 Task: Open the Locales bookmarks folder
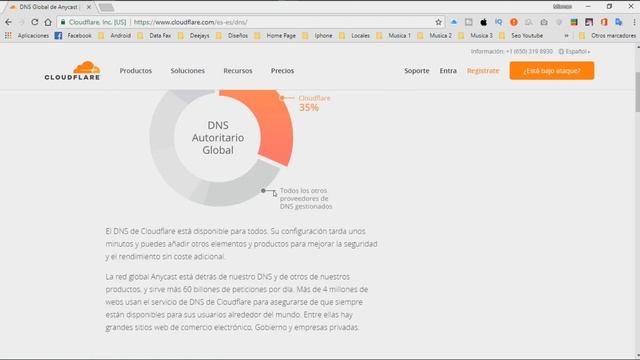[355, 36]
